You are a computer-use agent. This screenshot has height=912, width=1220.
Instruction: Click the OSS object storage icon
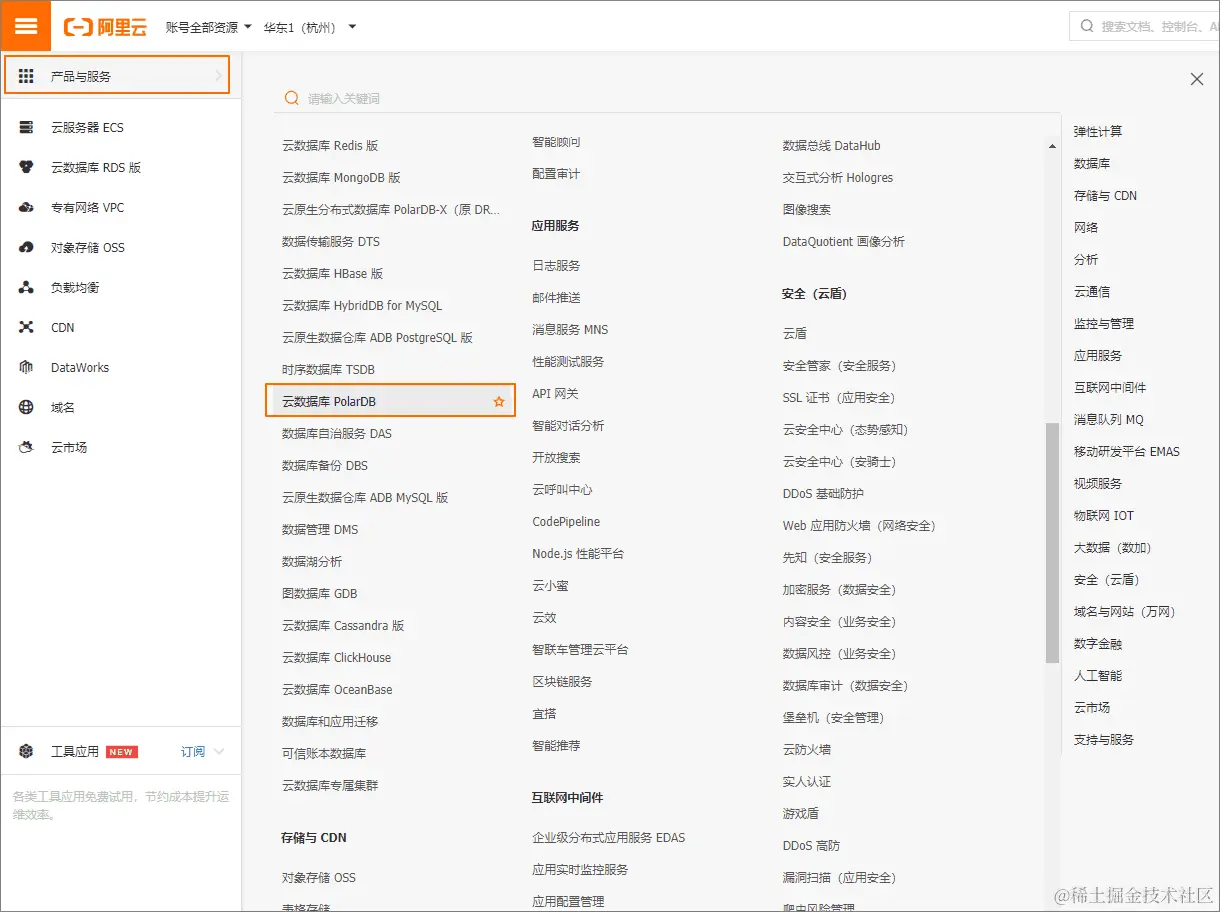point(27,247)
